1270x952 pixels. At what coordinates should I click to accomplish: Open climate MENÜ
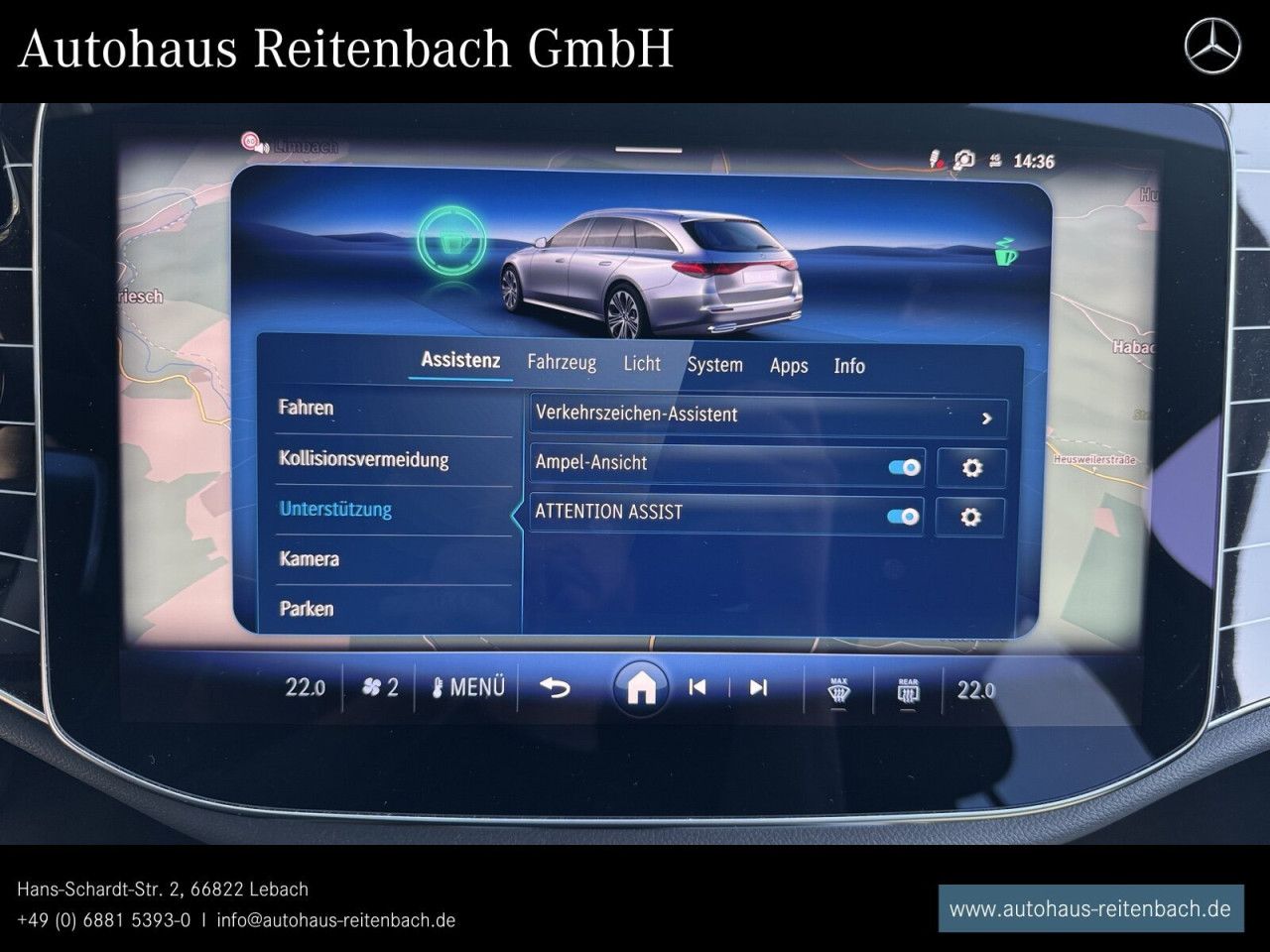coord(468,687)
